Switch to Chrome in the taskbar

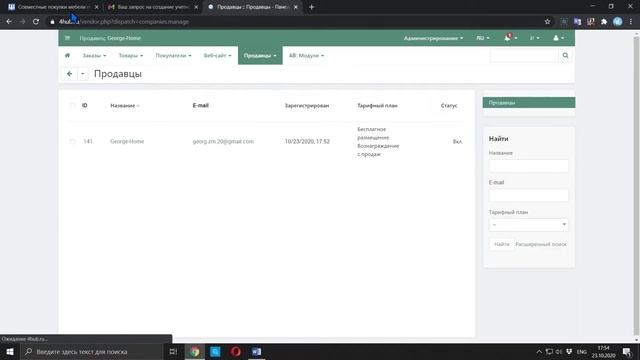195,351
